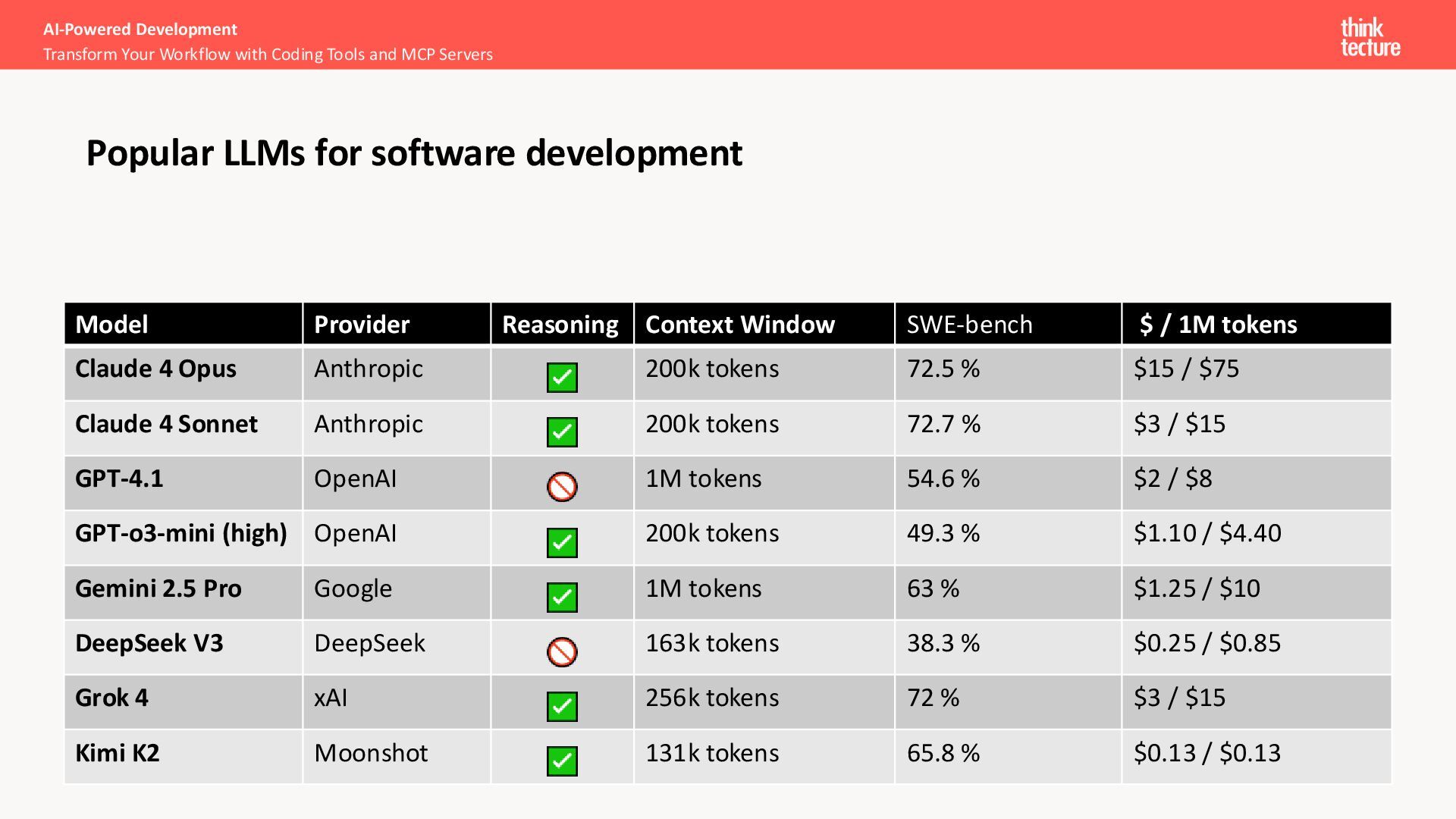Click the '72.7 %' SWE-bench score
The image size is (1456, 819).
943,424
